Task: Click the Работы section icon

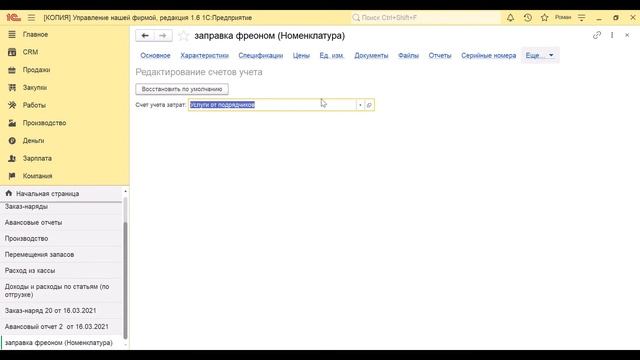Action: tap(12, 105)
